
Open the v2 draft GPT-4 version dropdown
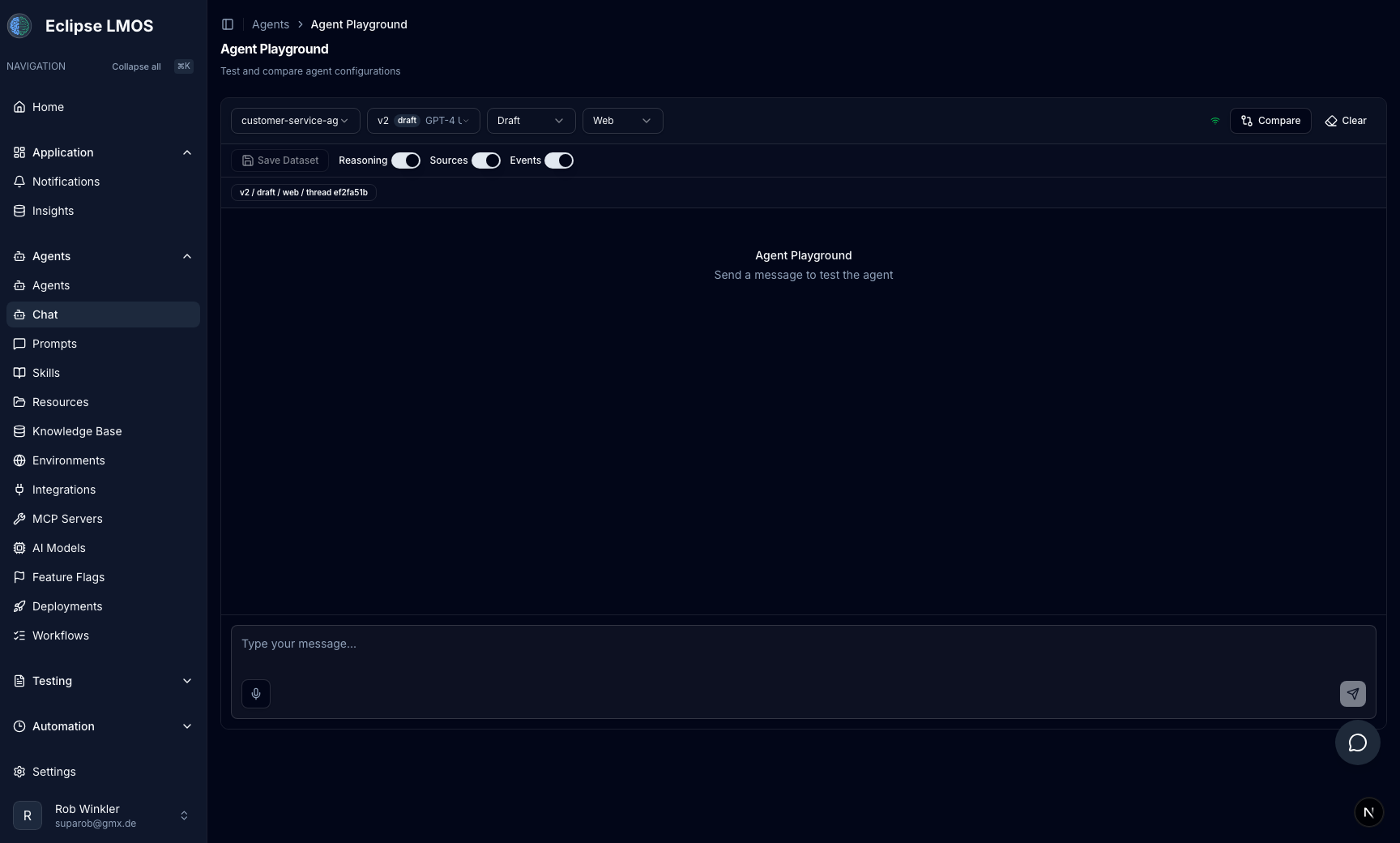pyautogui.click(x=424, y=121)
